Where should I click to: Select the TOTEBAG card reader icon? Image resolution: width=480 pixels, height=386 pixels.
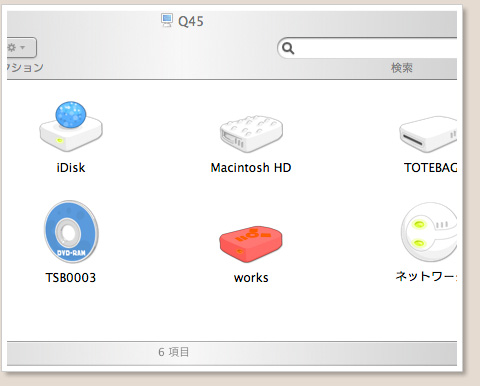[x=428, y=134]
